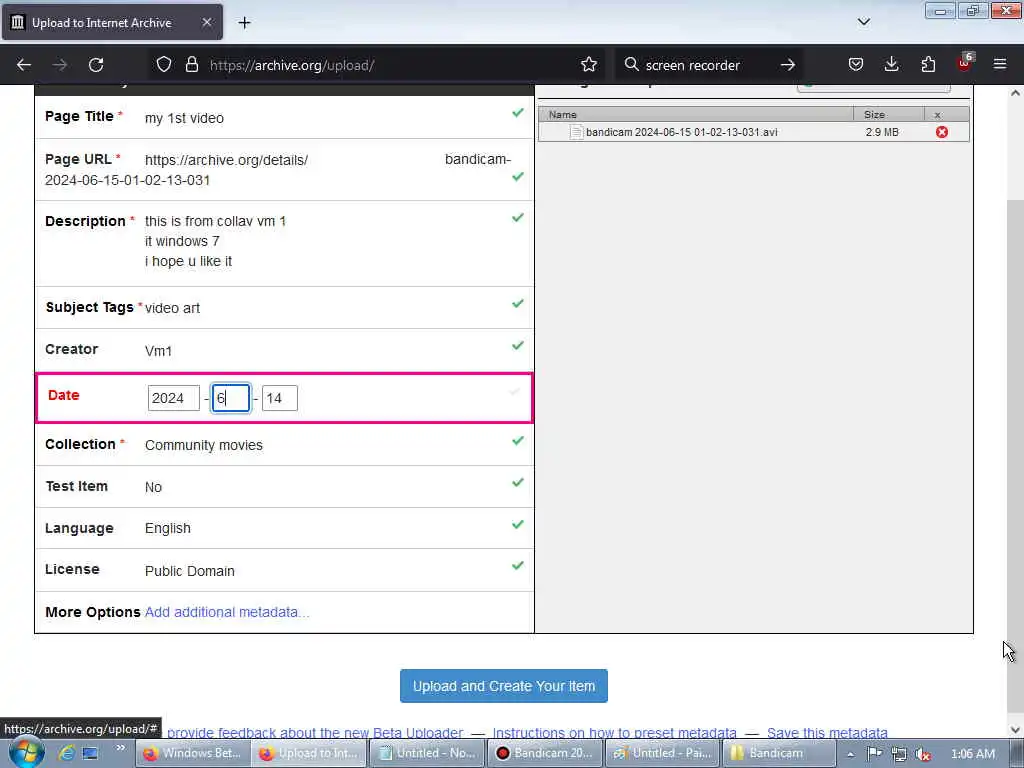Open the Firefox hamburger menu
Image resolution: width=1024 pixels, height=768 pixels.
point(1000,65)
